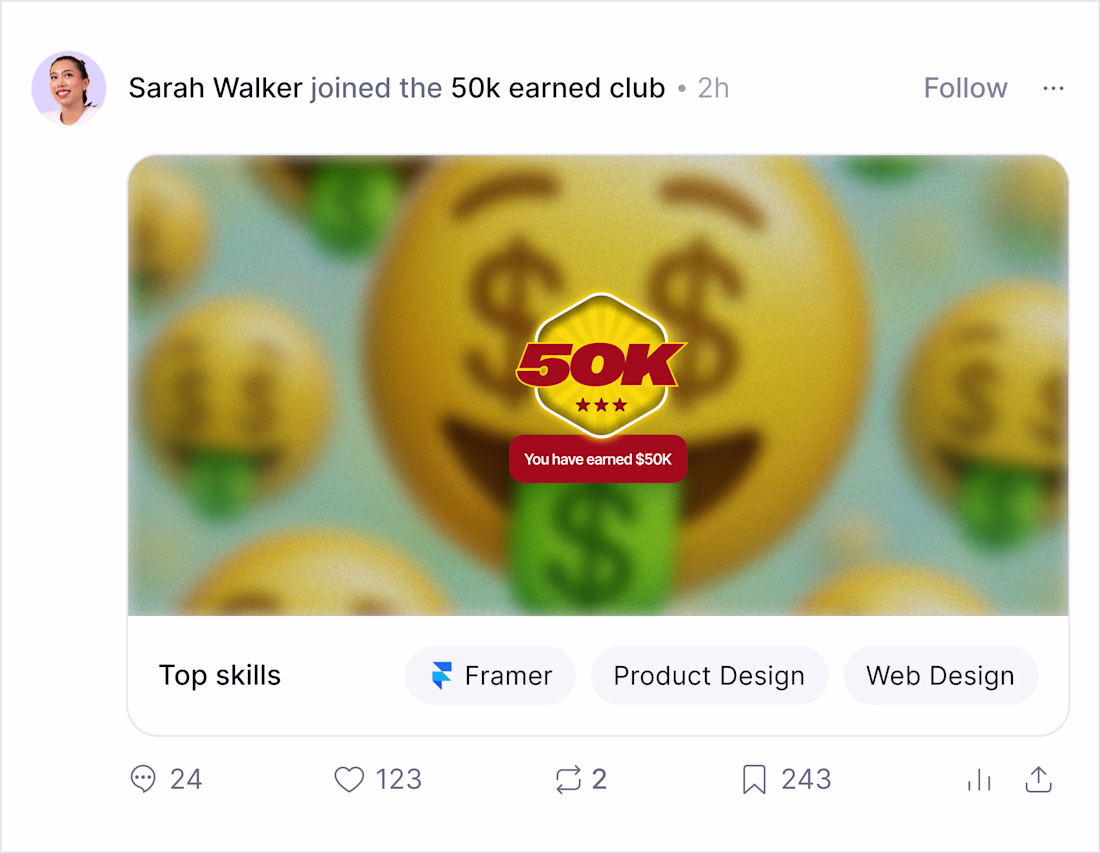Click the comment bubble icon
This screenshot has height=853, width=1100.
[143, 779]
